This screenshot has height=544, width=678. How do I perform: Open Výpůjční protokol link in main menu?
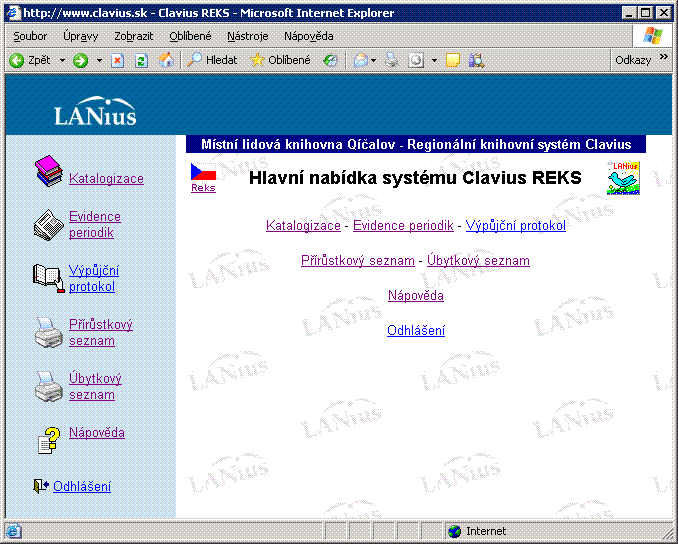pos(515,225)
